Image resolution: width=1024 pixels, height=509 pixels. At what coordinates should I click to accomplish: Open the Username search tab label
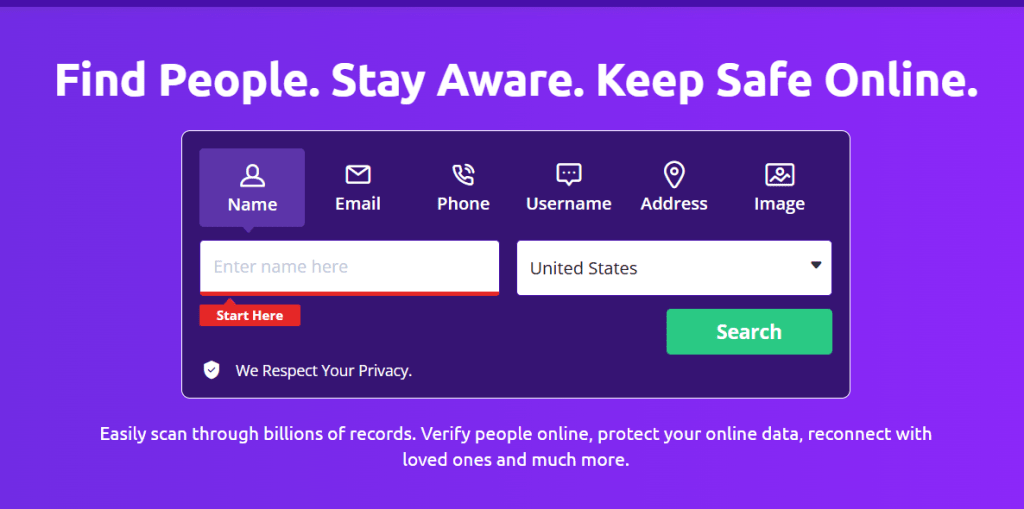pos(569,204)
